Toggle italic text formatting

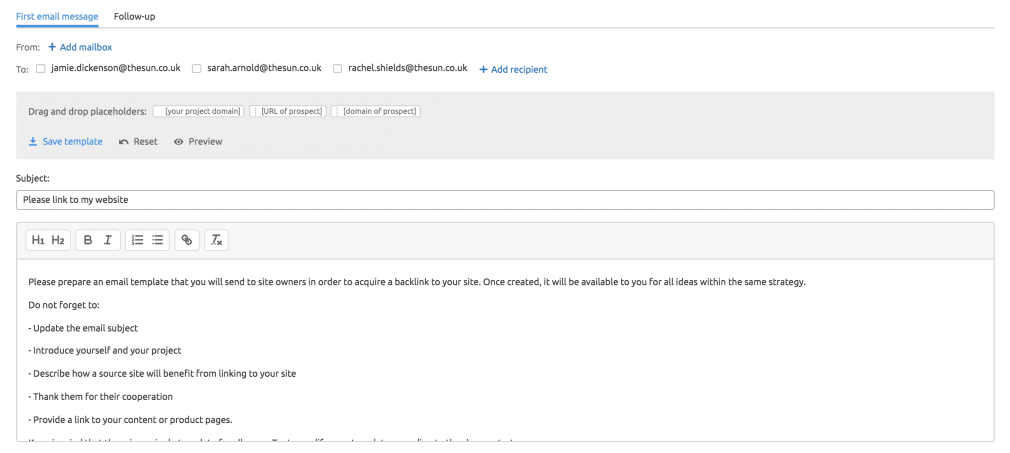pos(108,240)
